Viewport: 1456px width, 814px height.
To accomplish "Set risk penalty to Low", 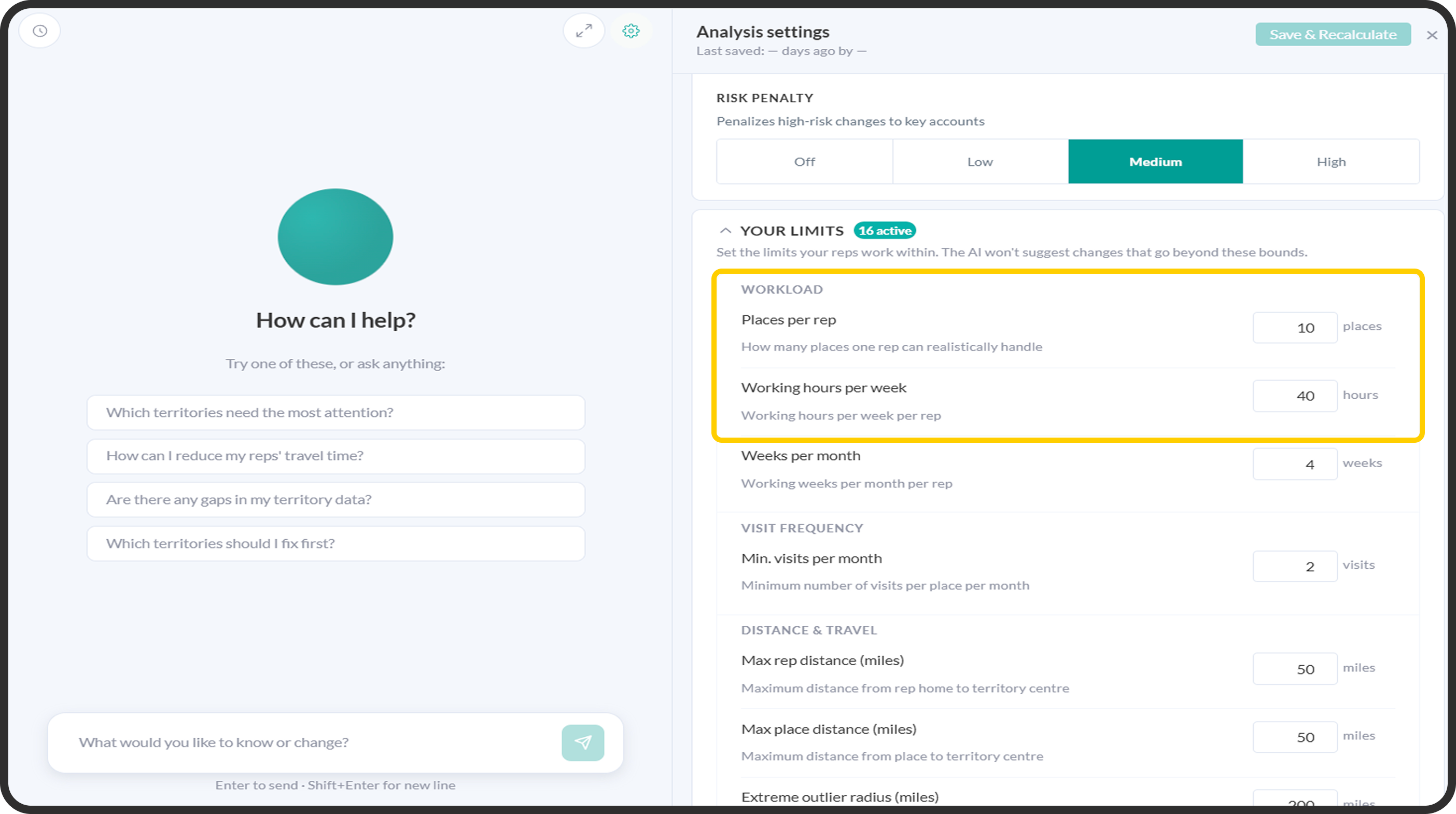I will point(980,162).
